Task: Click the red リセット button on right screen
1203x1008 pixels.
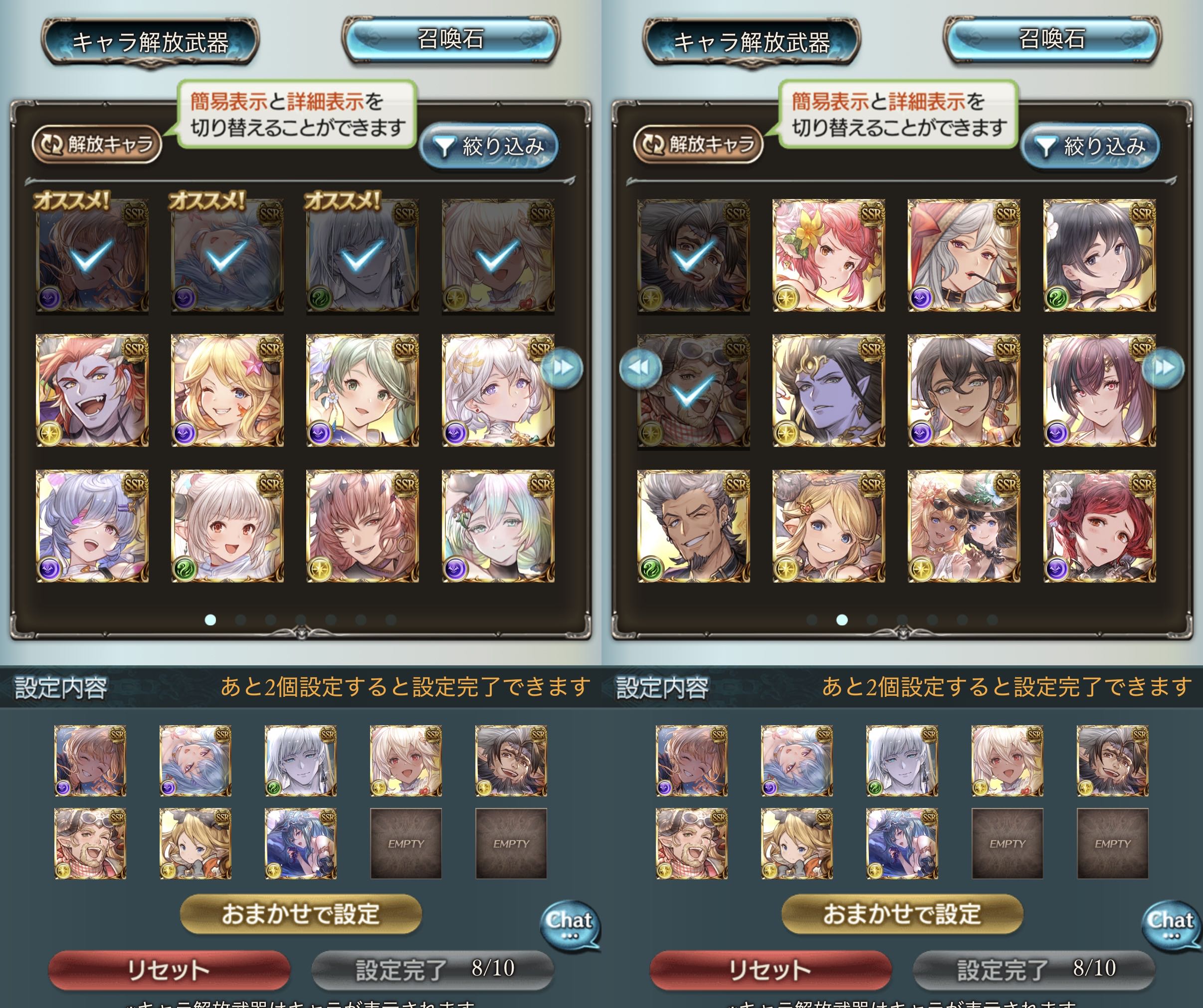Action: point(770,970)
